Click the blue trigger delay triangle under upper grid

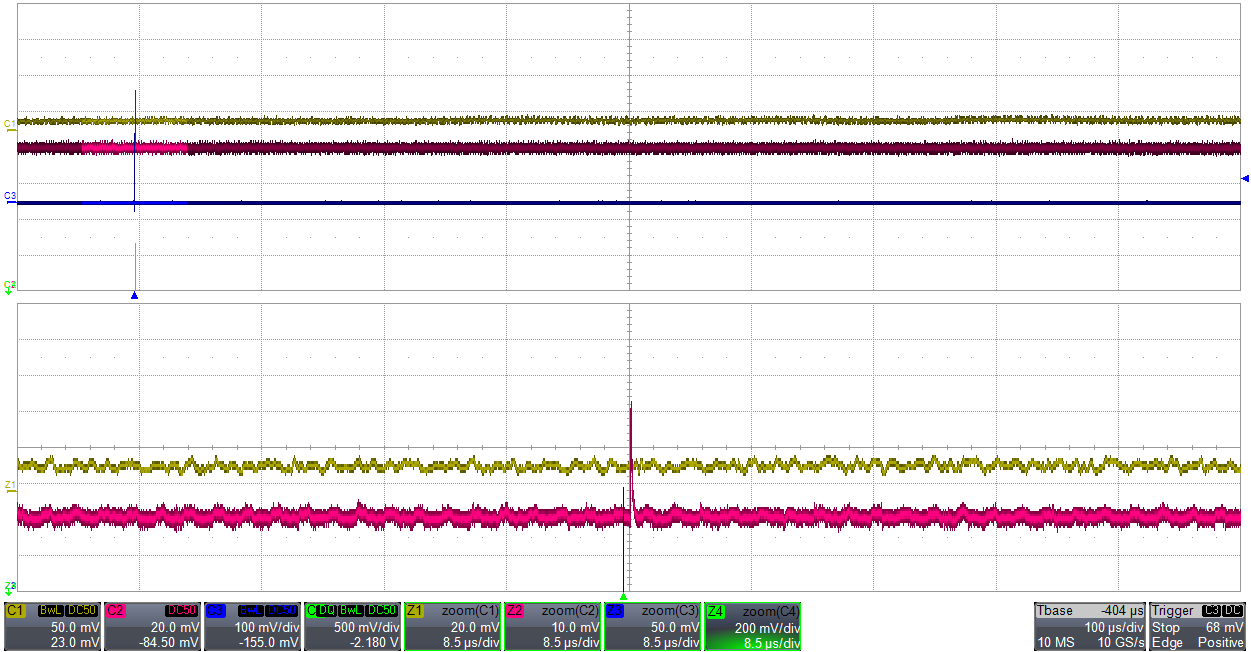coord(134,296)
